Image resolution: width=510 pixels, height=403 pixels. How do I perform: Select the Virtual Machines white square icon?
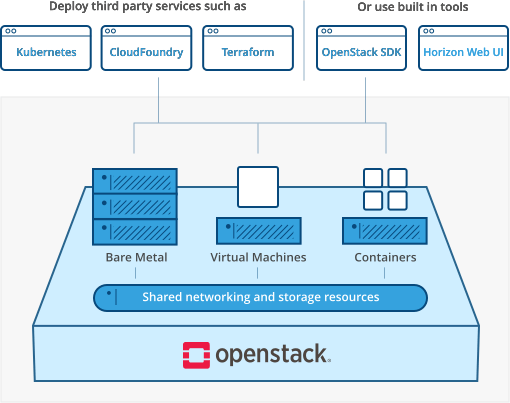coord(258,187)
